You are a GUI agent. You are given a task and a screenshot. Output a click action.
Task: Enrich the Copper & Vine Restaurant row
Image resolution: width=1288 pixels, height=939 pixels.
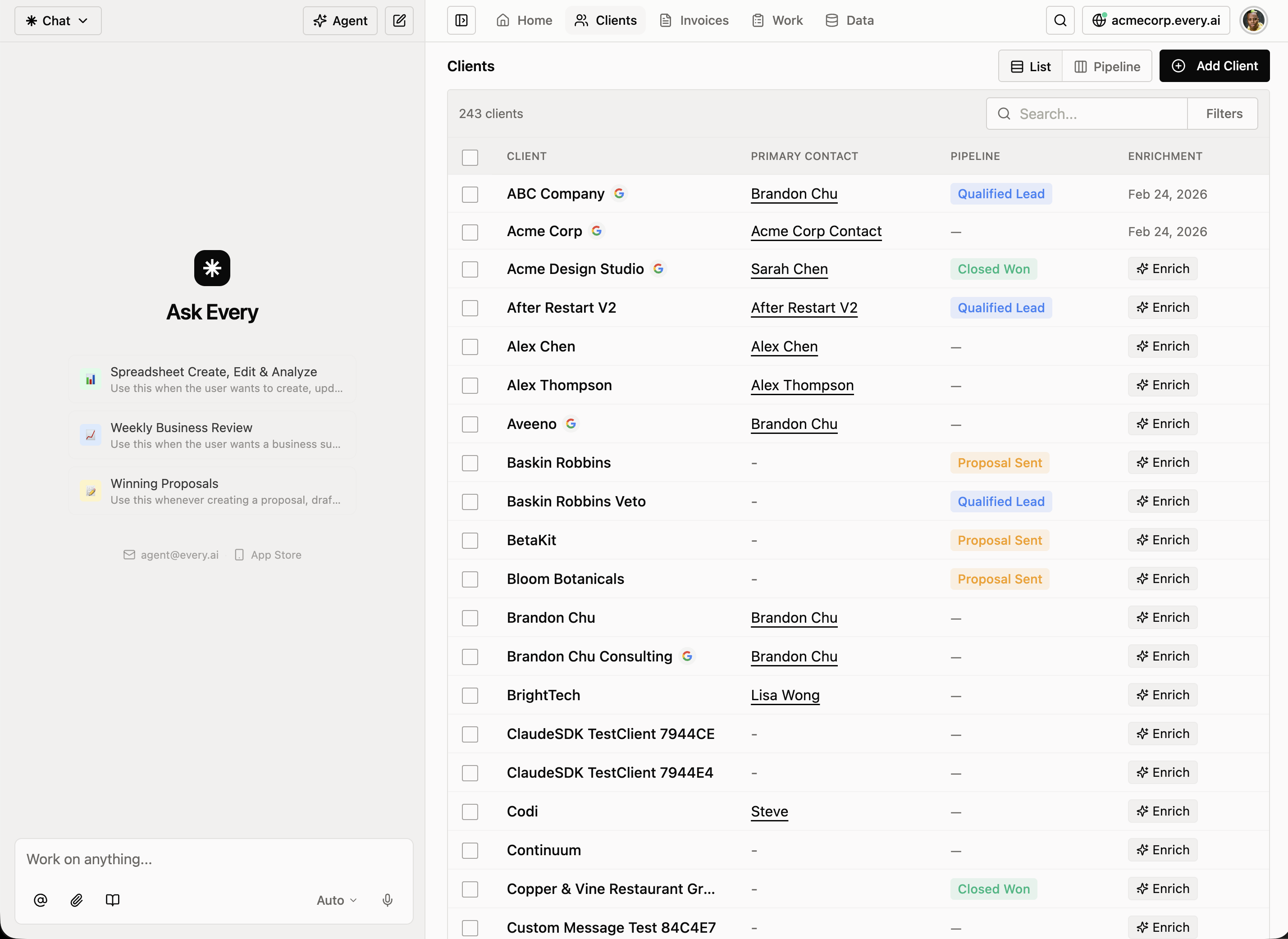click(1162, 889)
